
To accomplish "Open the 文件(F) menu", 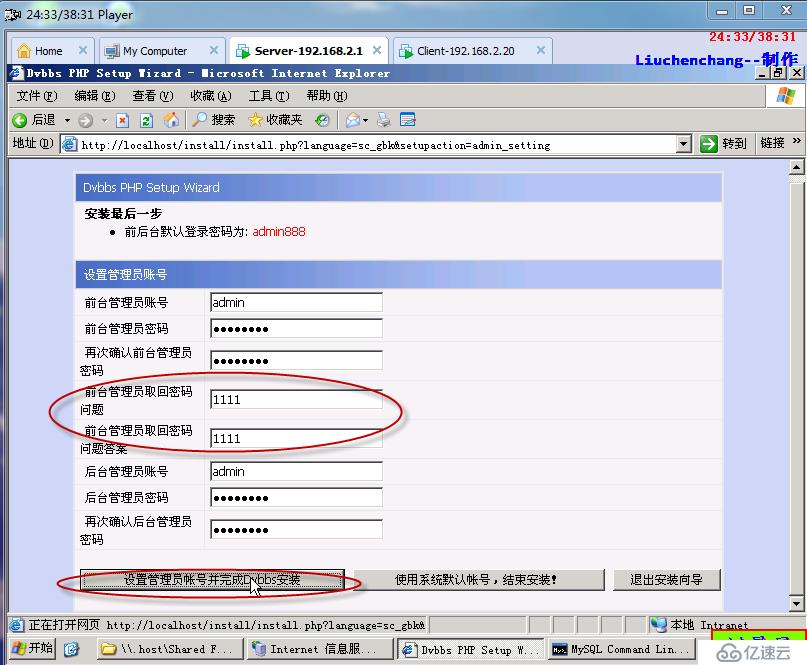I will coord(37,96).
